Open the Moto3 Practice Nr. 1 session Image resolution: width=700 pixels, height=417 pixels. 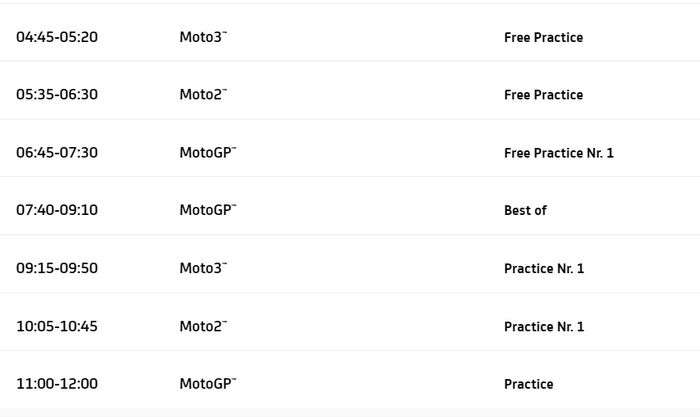pos(543,269)
